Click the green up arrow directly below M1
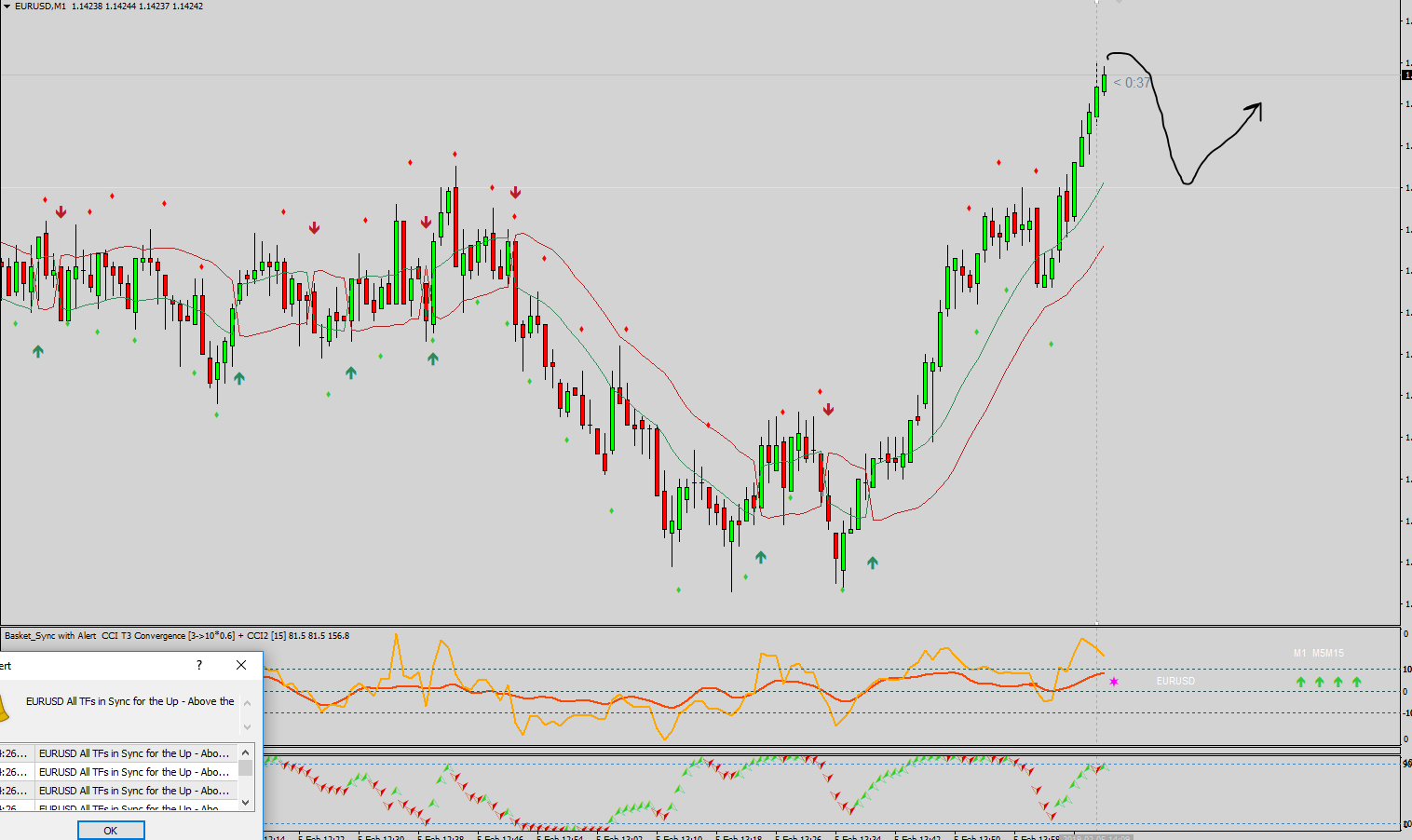1412x840 pixels. click(x=1300, y=682)
